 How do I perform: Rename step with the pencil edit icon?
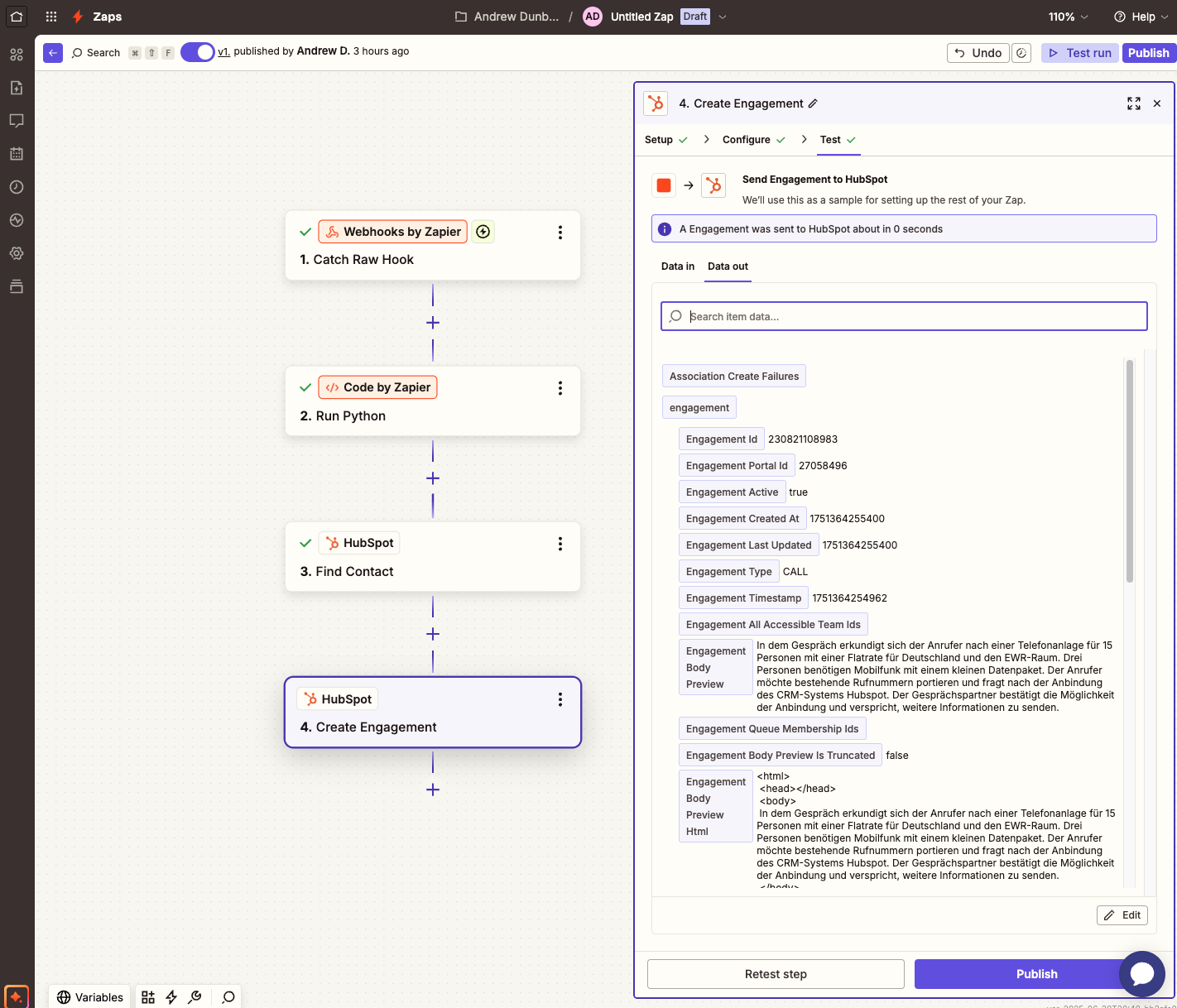point(813,103)
